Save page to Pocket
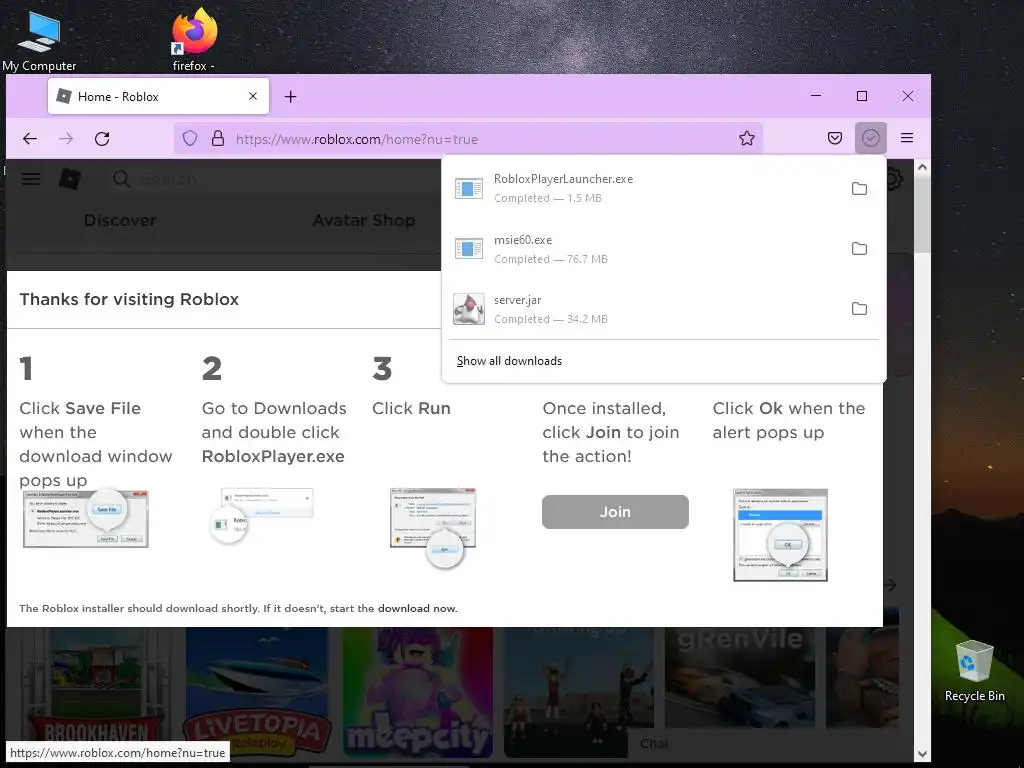 coord(835,138)
